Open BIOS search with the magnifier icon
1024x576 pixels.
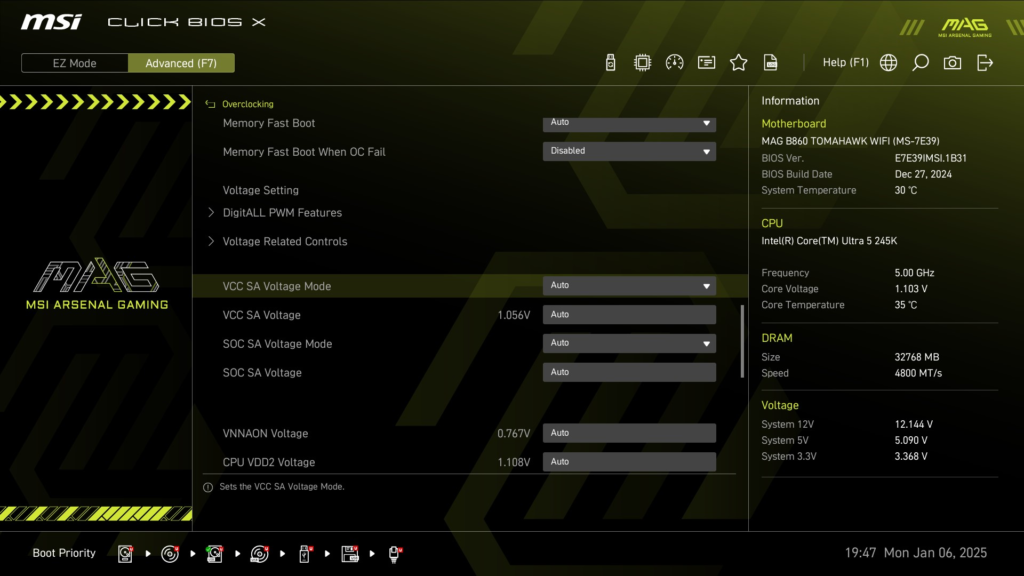[920, 61]
